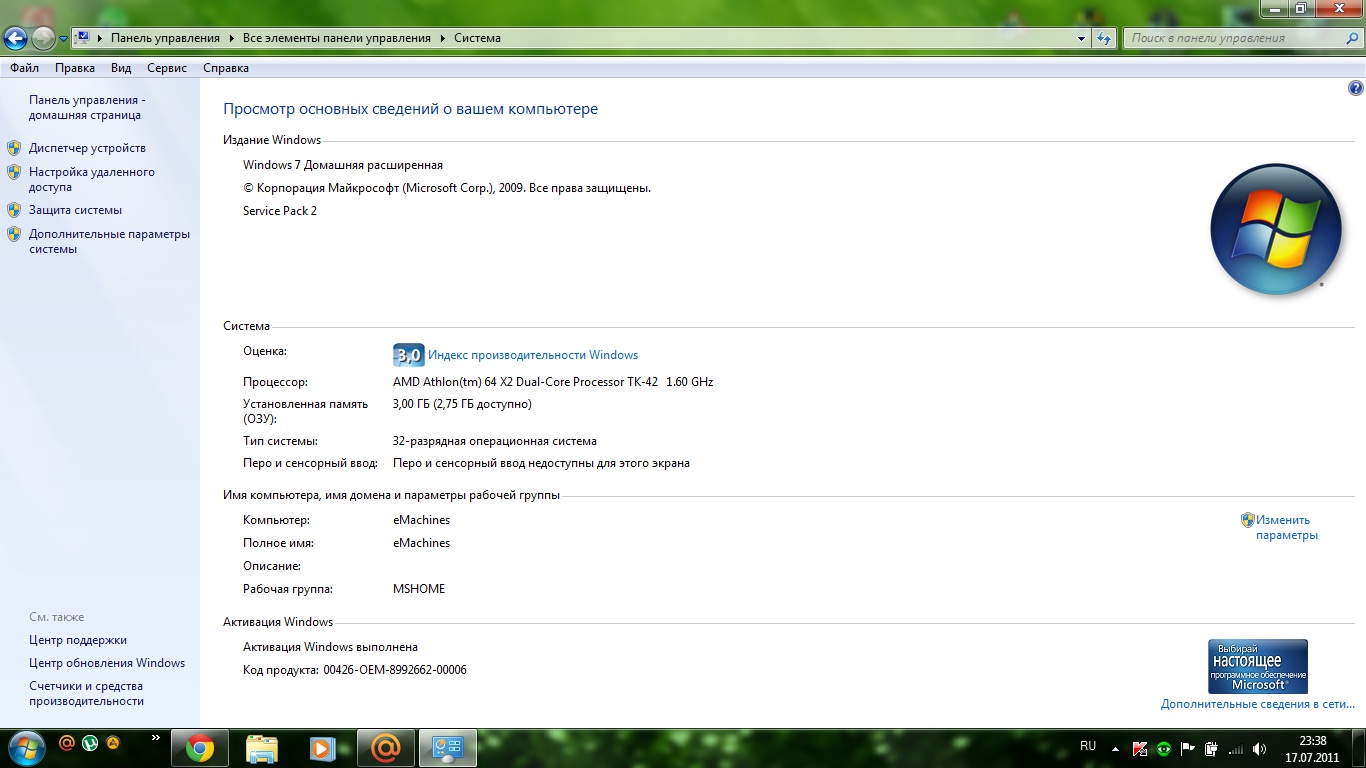Open the Сервис menu

(x=167, y=68)
